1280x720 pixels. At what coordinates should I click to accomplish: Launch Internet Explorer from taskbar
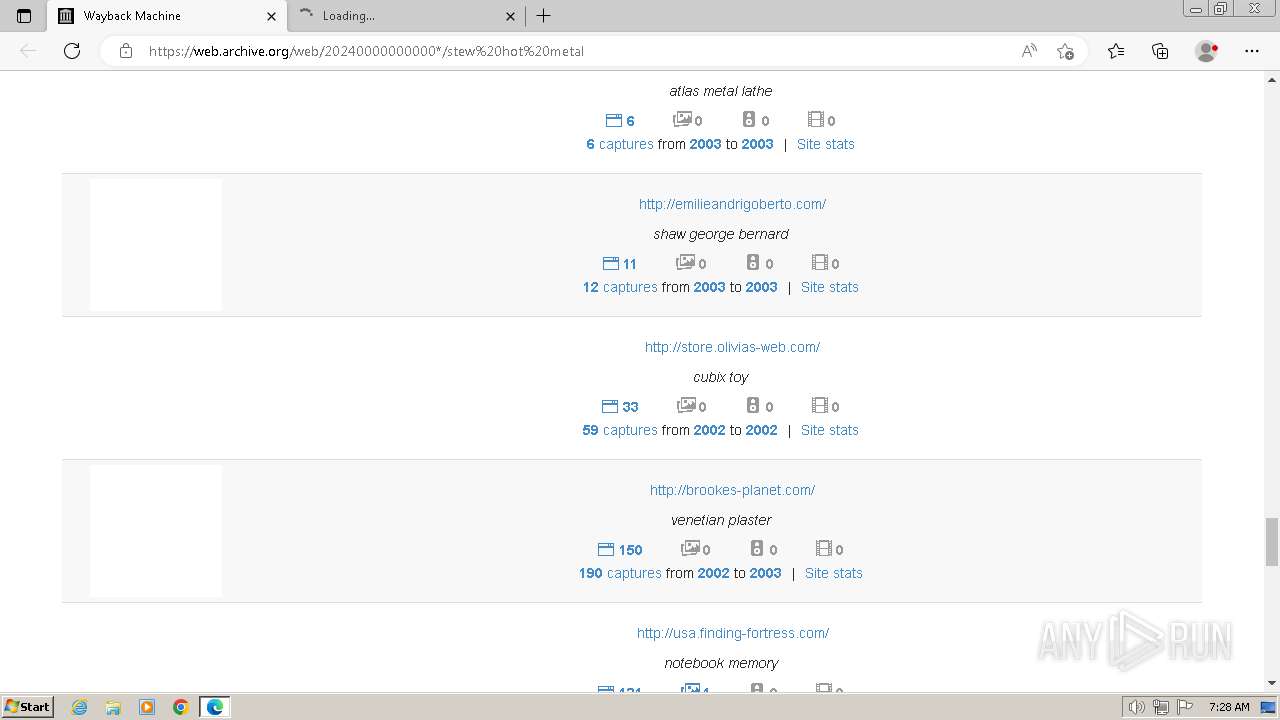tap(80, 707)
